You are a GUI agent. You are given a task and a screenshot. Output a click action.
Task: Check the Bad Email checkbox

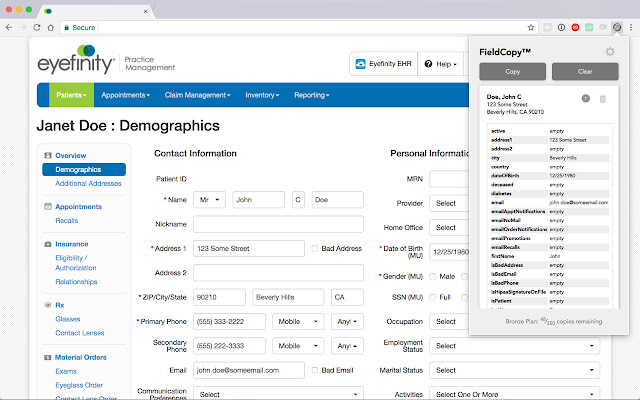tap(315, 370)
